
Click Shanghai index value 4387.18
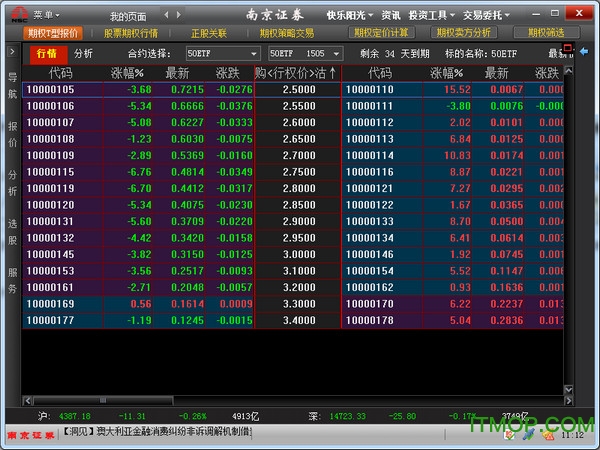(x=75, y=416)
